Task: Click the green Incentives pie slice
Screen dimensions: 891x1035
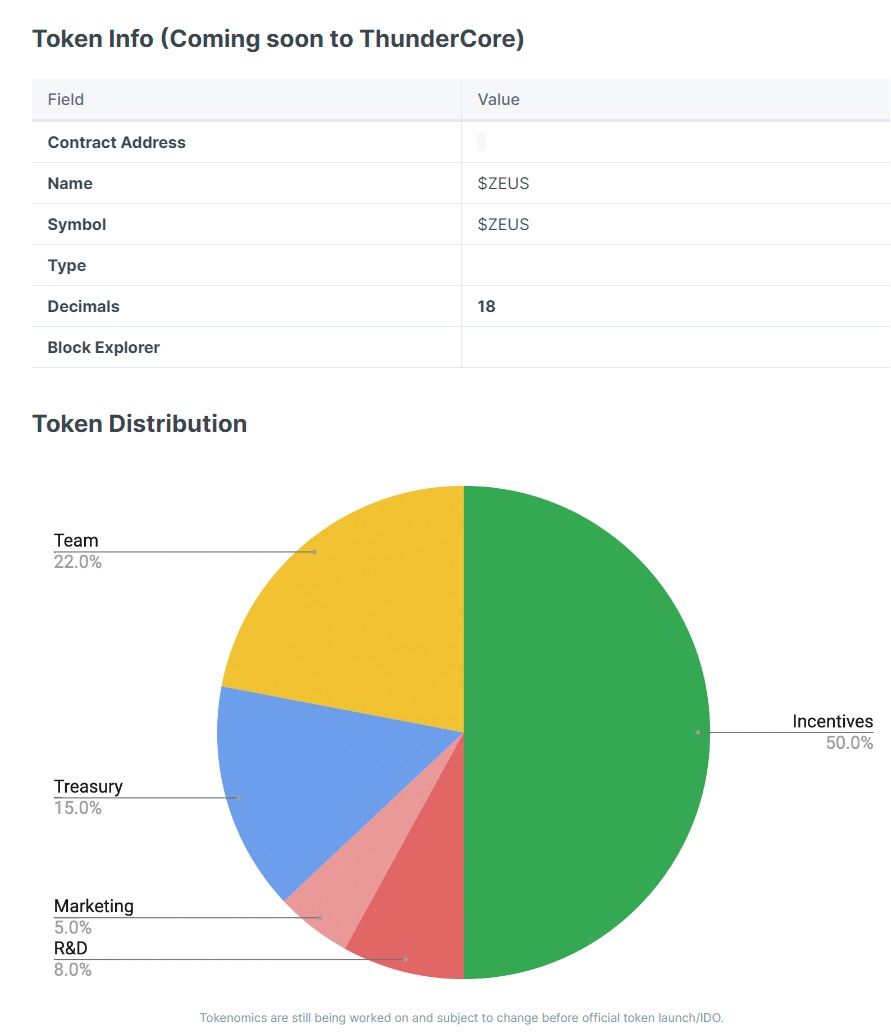Action: [x=587, y=732]
